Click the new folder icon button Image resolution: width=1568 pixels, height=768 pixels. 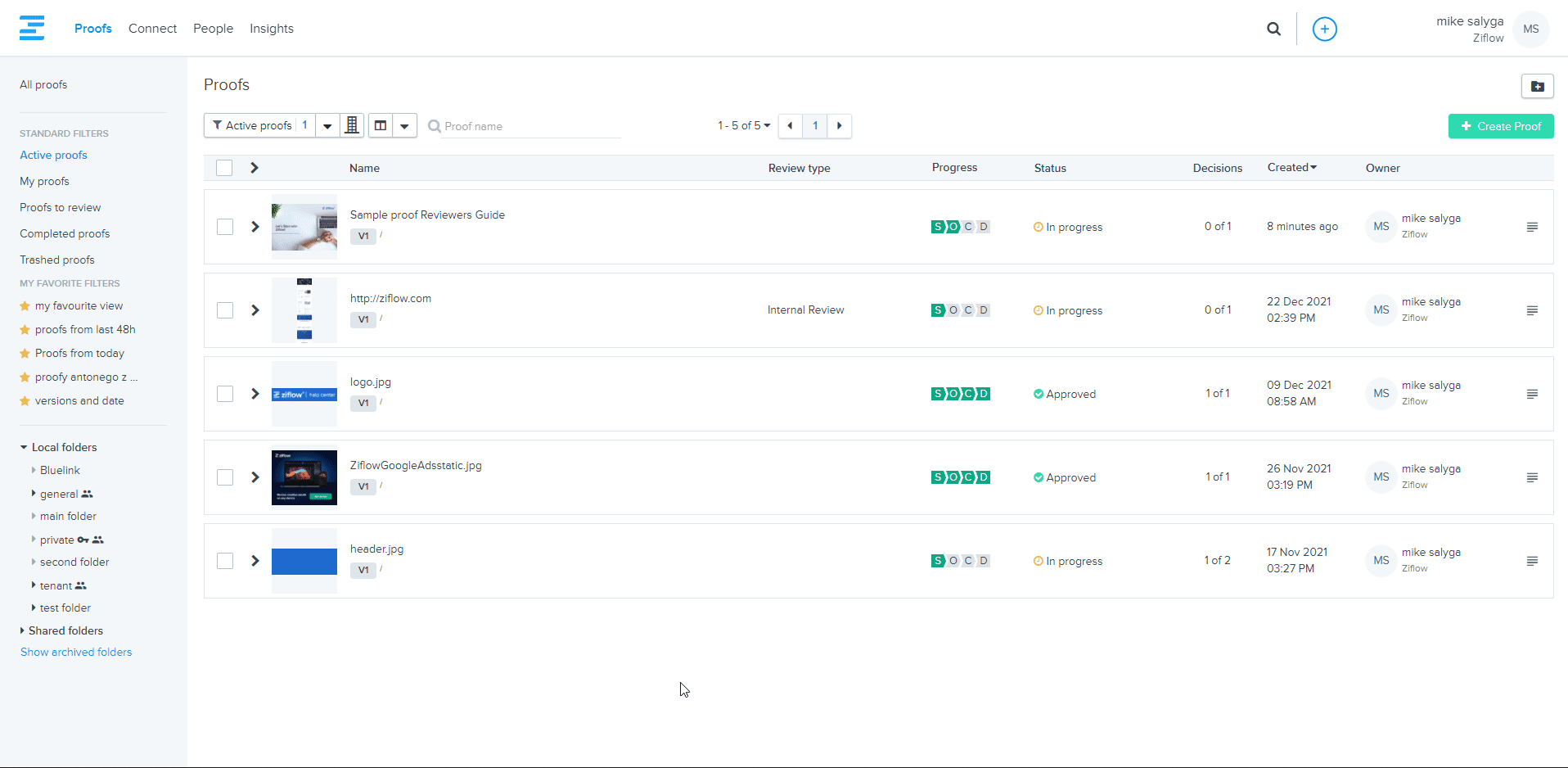click(1537, 86)
